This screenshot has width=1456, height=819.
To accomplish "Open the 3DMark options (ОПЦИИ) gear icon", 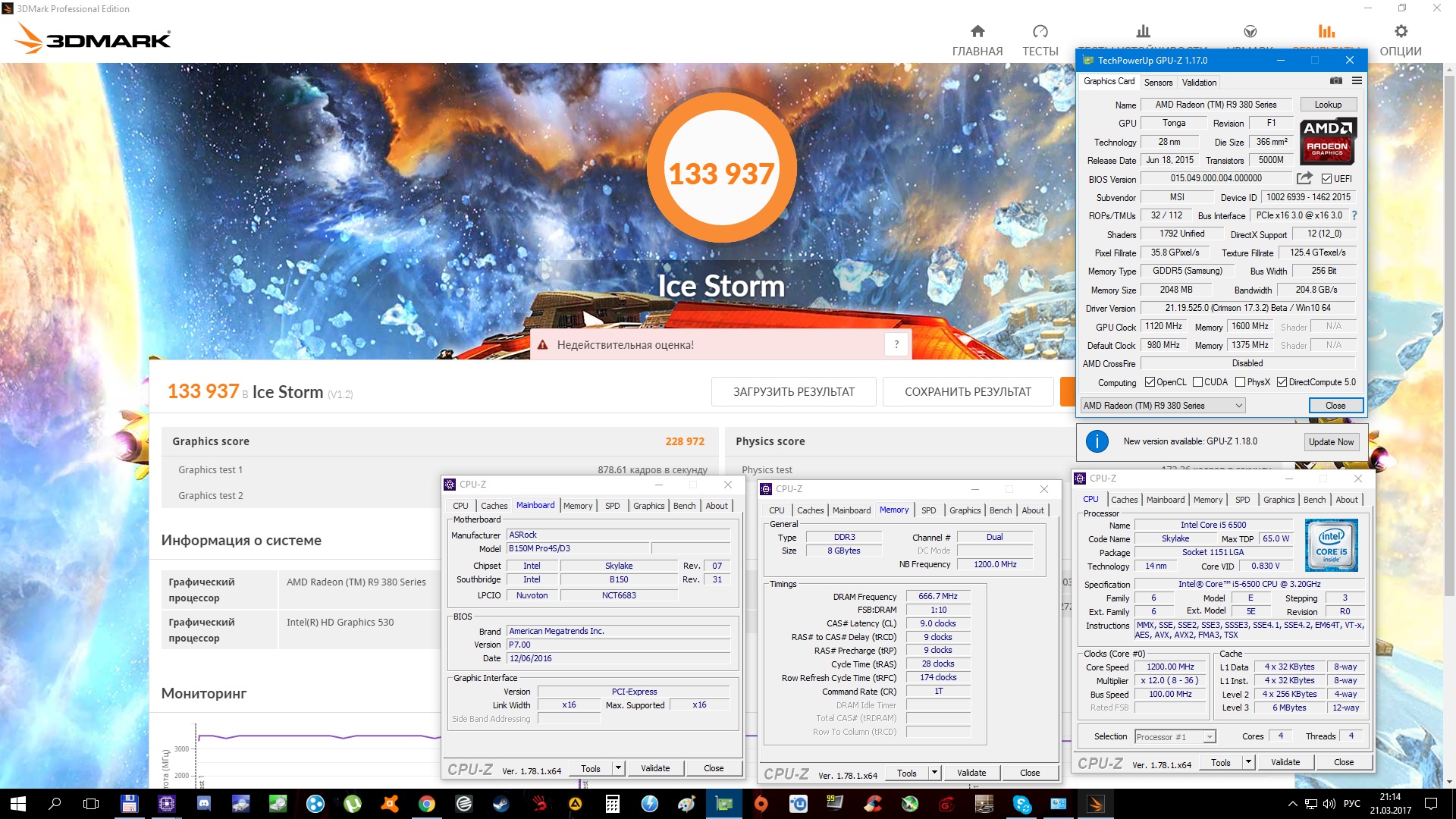I will click(1401, 31).
